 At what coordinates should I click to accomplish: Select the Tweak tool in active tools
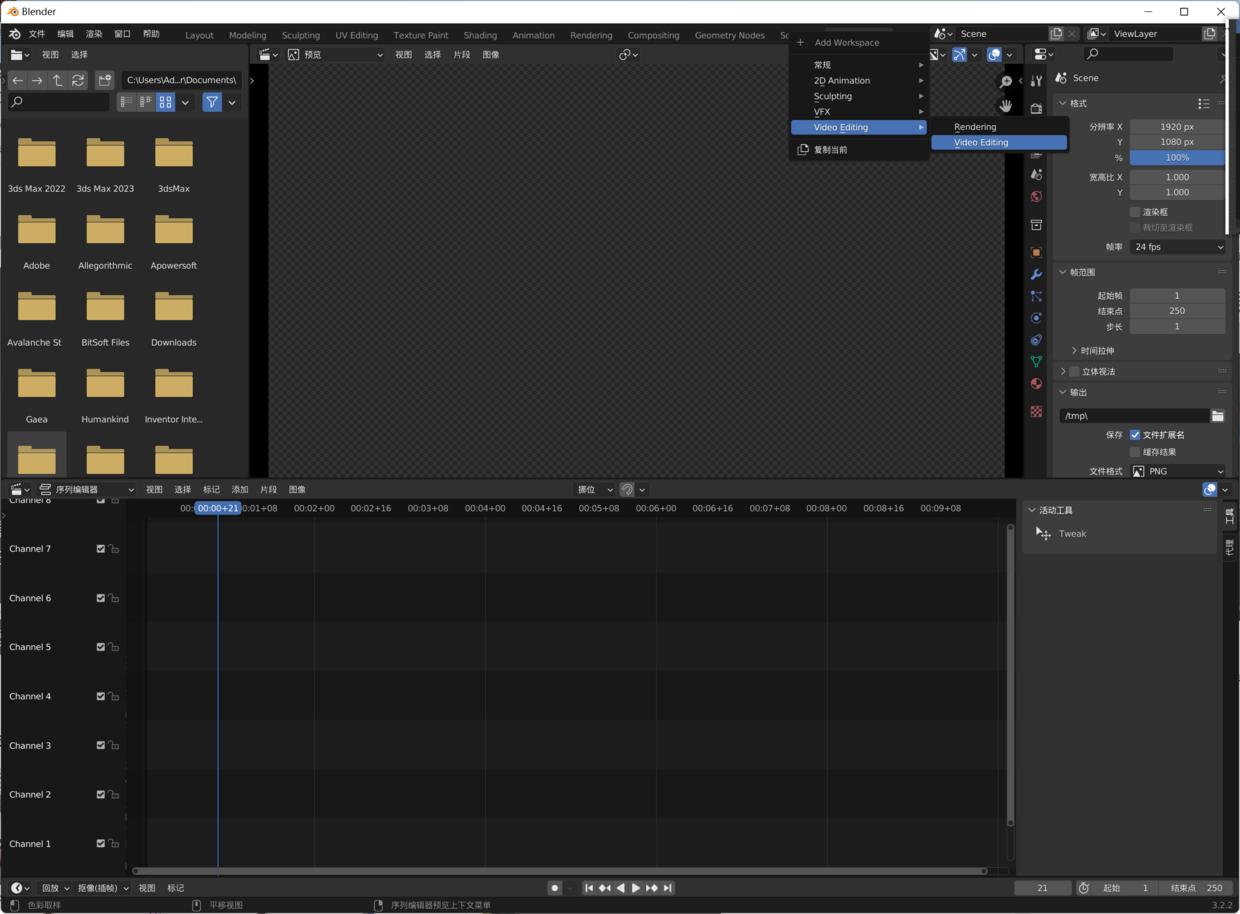(1072, 533)
